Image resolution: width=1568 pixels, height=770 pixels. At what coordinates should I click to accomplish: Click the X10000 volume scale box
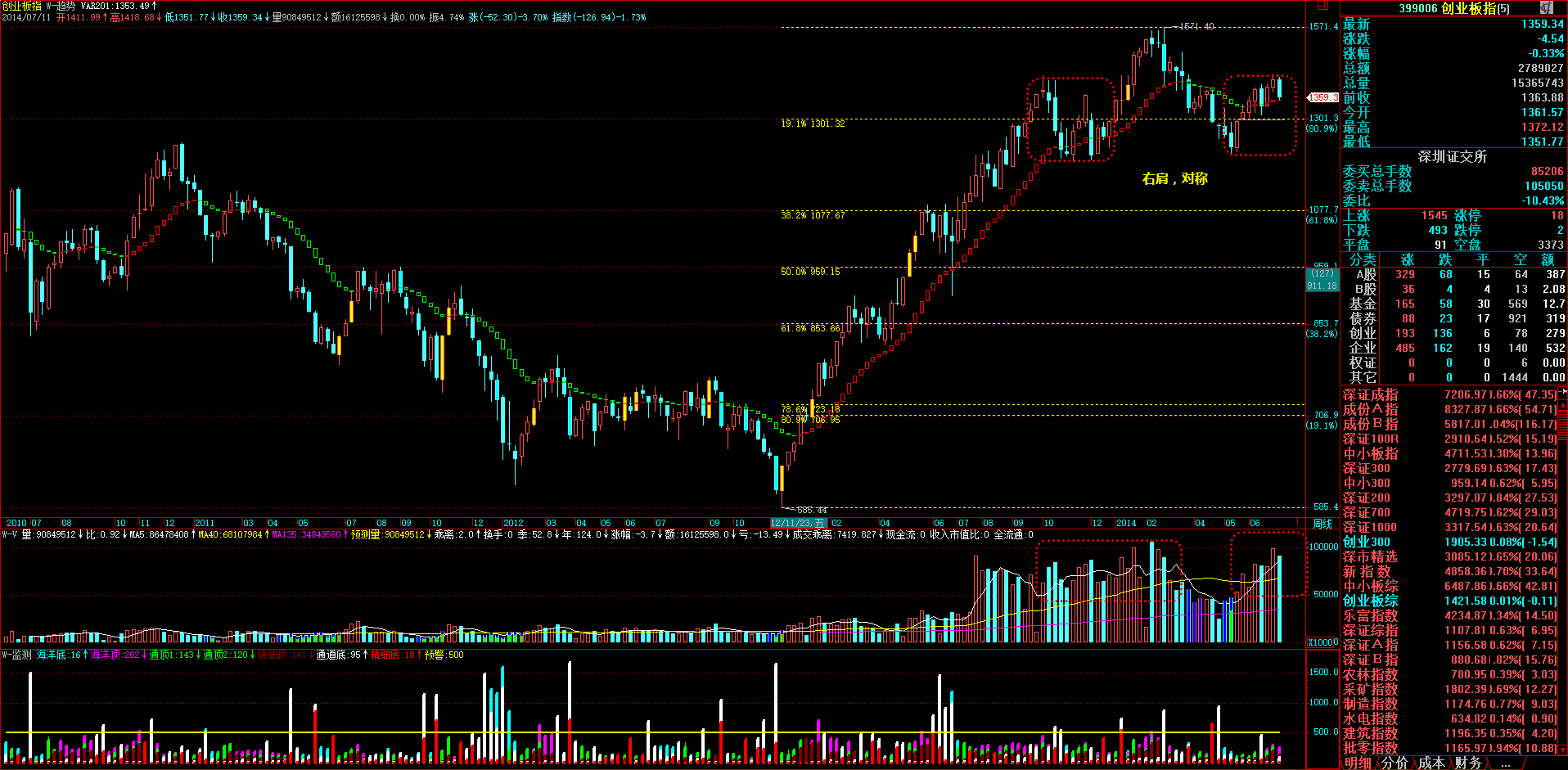click(x=1322, y=642)
